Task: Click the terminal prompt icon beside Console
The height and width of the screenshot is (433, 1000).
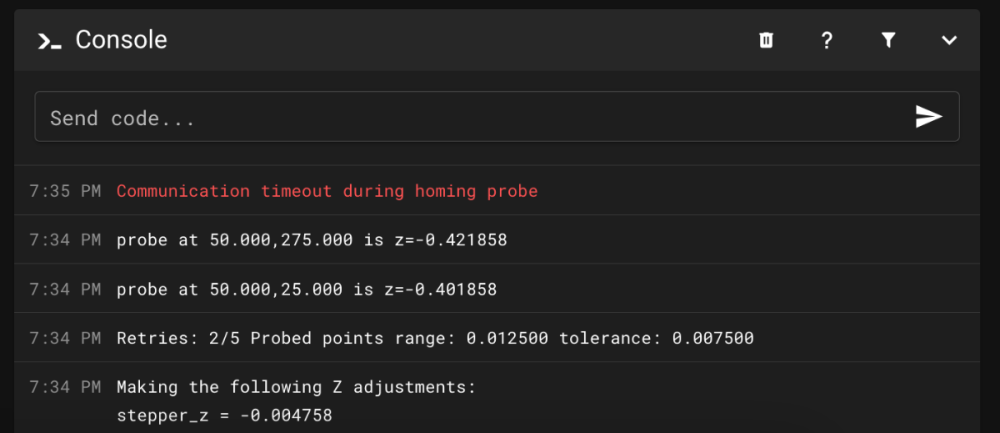Action: (50, 41)
